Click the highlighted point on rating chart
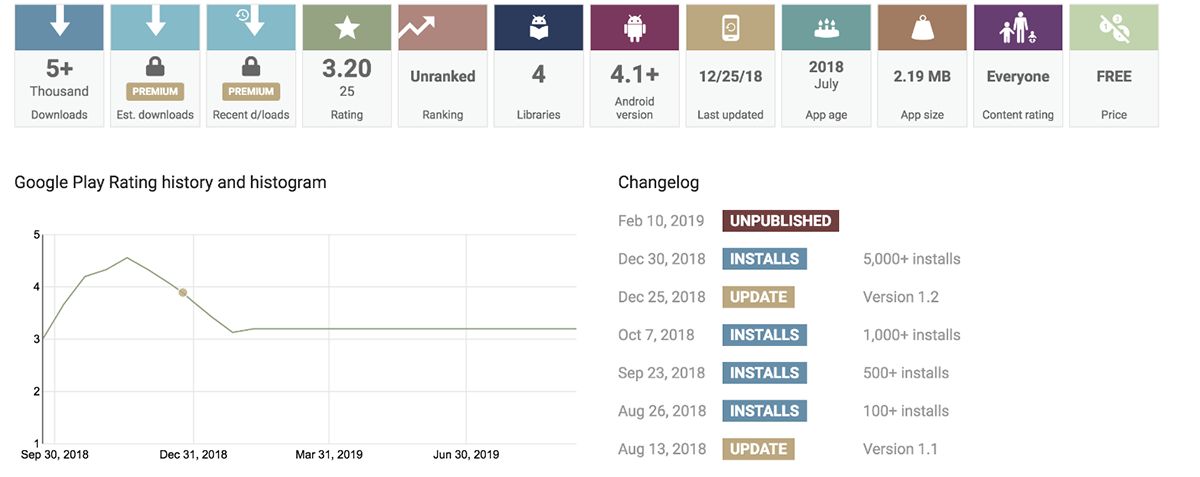 (183, 293)
